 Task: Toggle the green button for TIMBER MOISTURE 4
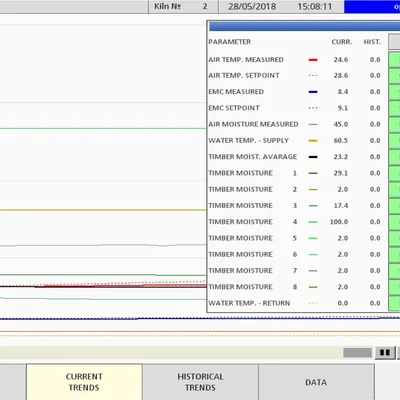394,222
